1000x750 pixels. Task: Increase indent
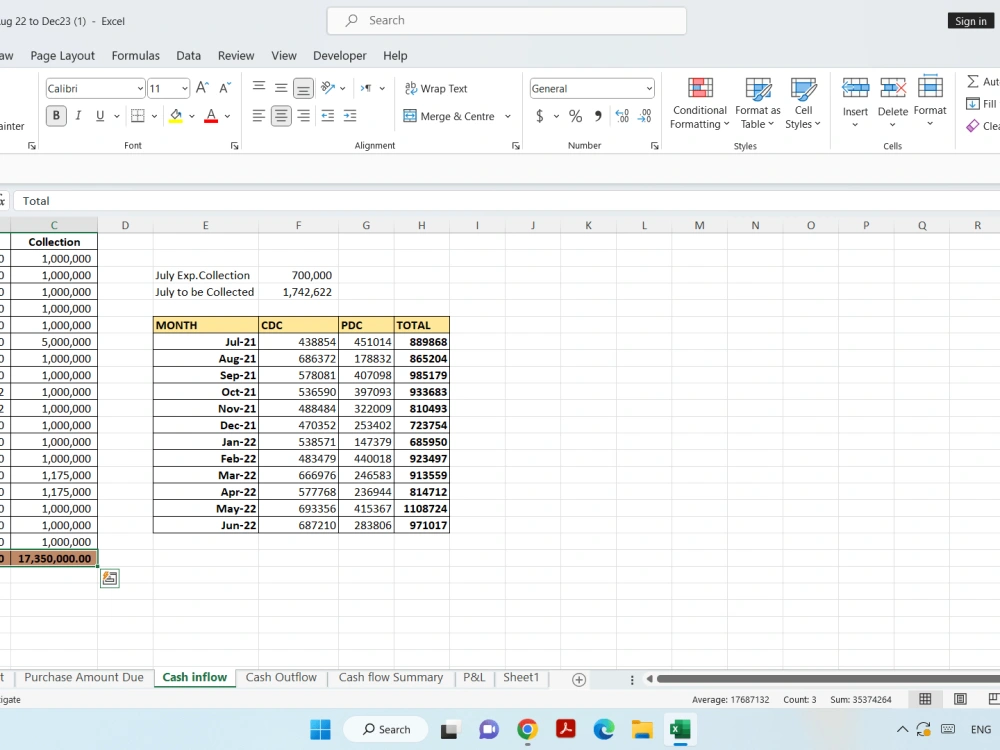tap(350, 115)
